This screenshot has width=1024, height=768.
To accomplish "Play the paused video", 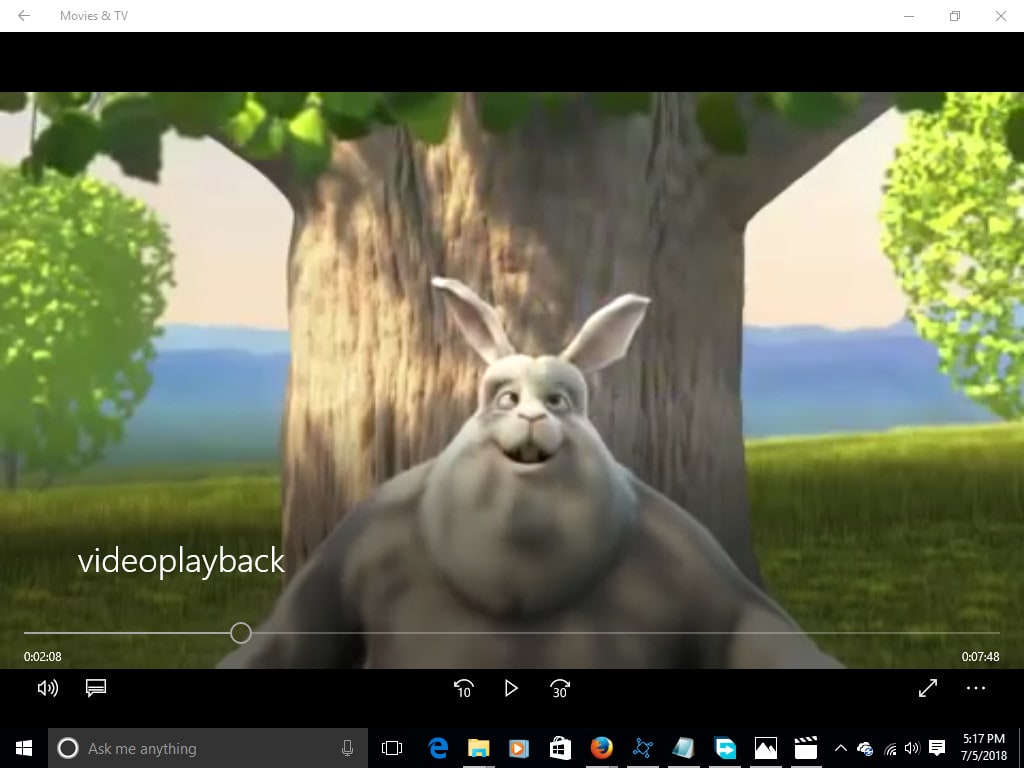I will click(511, 688).
